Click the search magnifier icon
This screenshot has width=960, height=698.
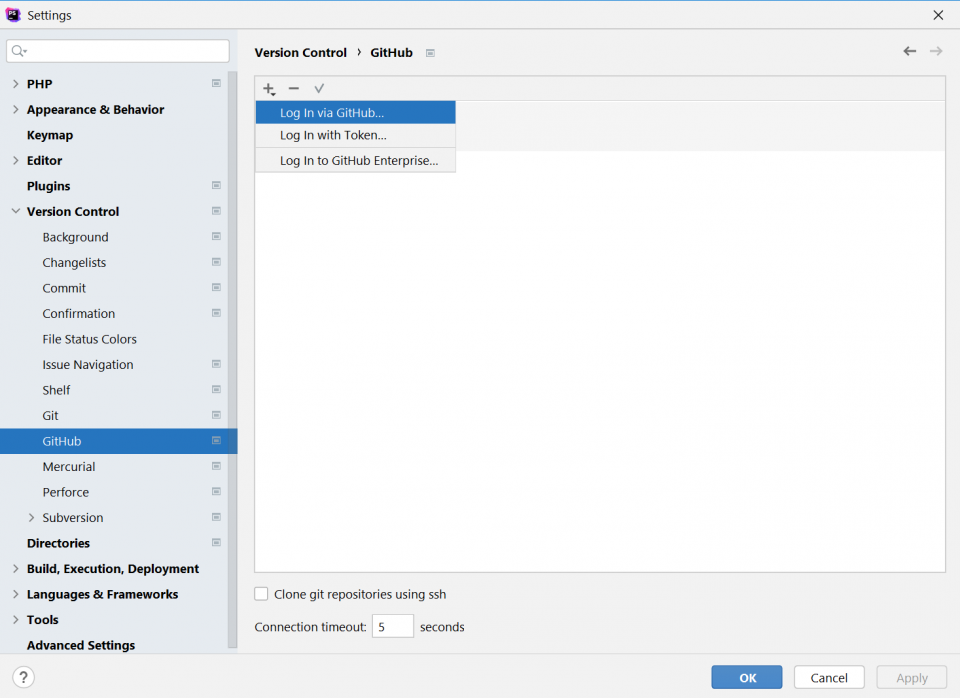click(x=19, y=51)
